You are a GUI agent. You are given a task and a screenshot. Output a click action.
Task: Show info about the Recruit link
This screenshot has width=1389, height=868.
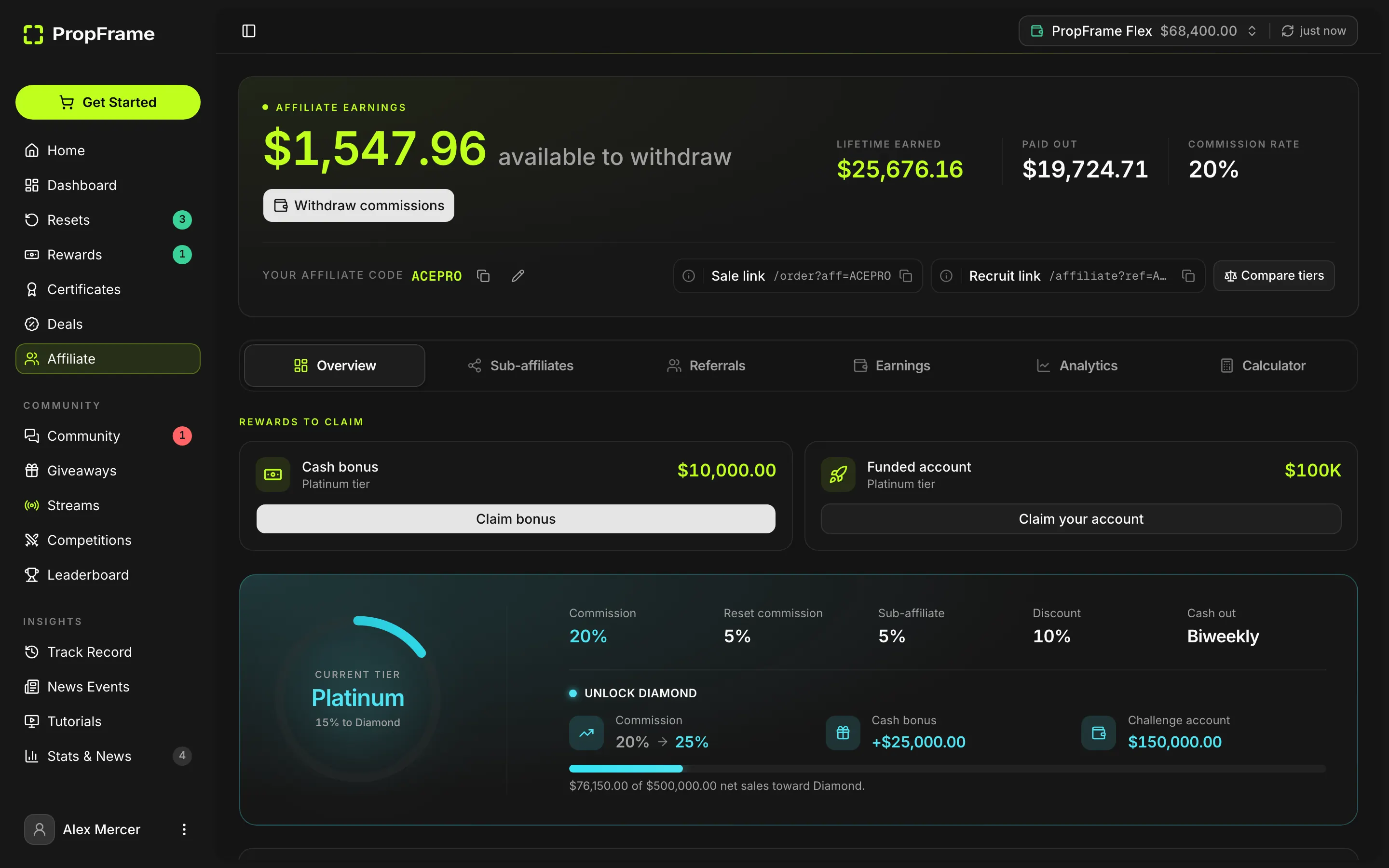946,276
